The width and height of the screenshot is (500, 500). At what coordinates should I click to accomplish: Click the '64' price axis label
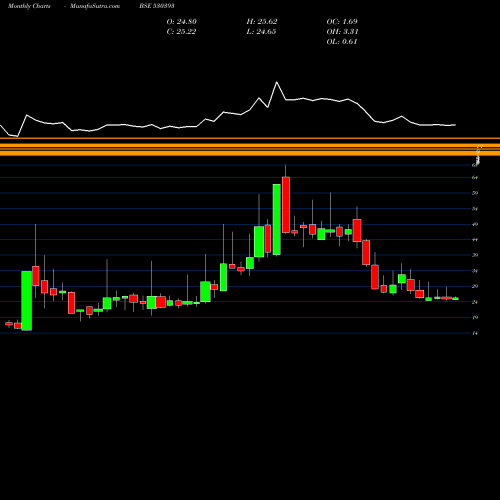tap(475, 178)
